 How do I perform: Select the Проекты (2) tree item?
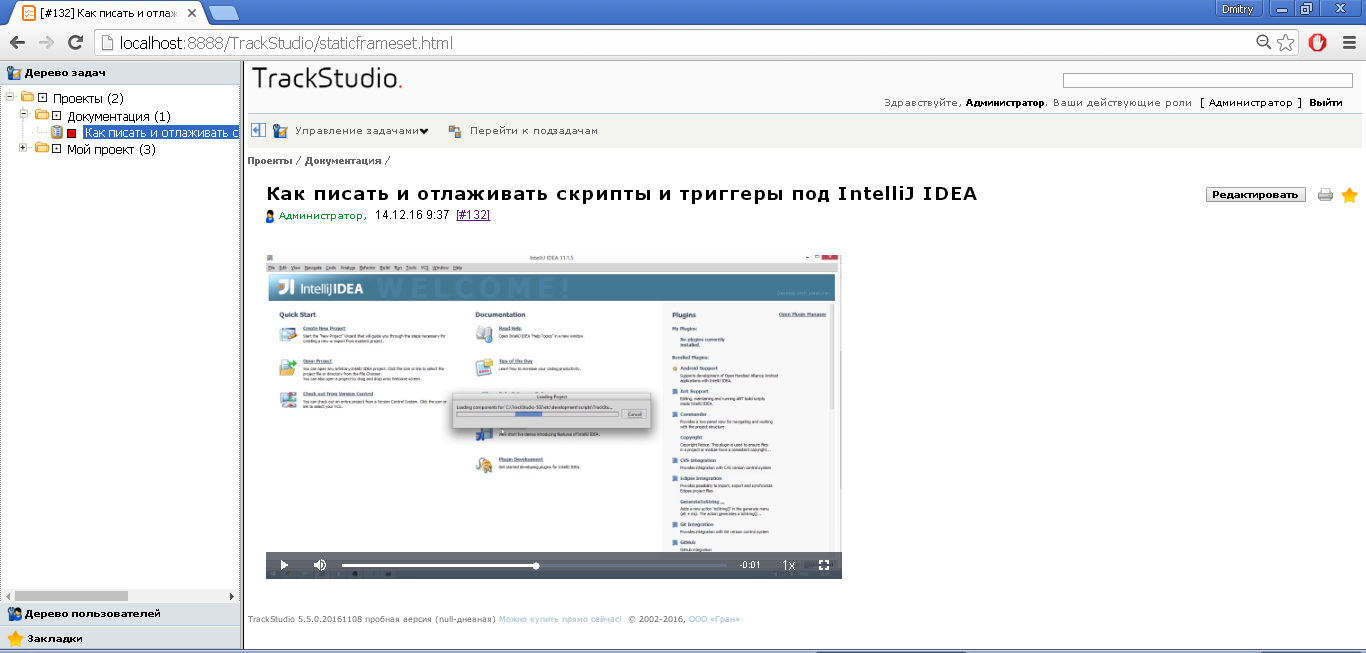pos(88,98)
